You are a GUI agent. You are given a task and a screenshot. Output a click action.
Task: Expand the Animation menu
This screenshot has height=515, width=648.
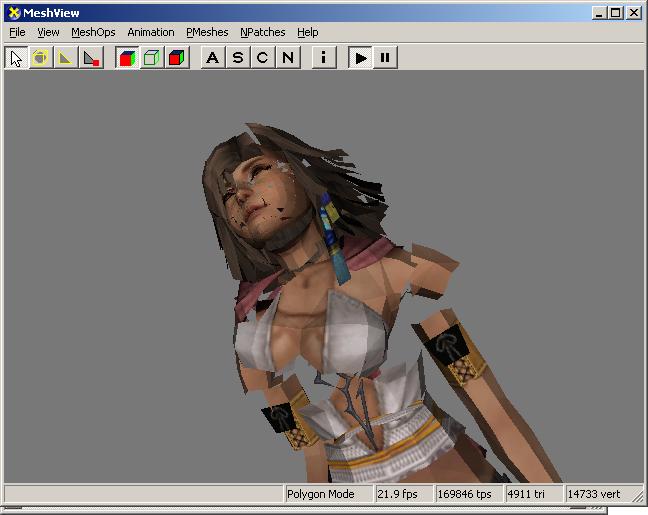[150, 32]
